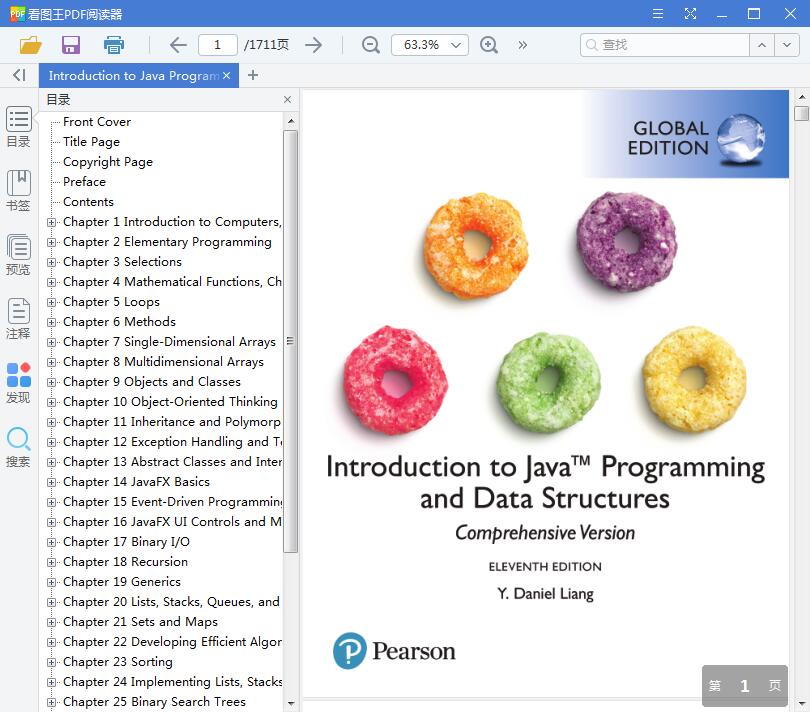Screen dimensions: 810x712
Task: Close the 目录 outline panel
Action: coord(288,99)
